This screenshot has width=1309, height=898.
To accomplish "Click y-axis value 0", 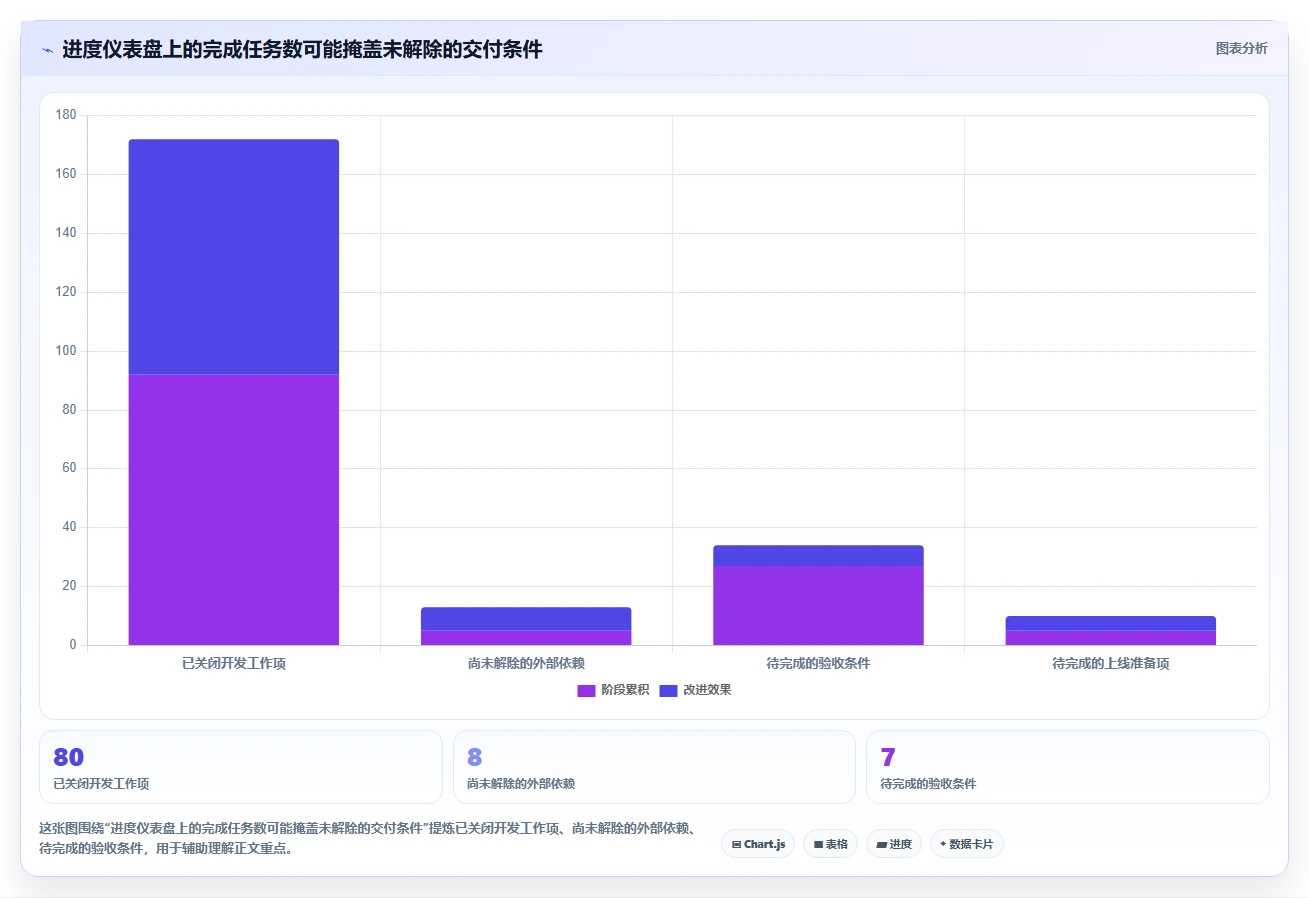I will click(x=73, y=645).
